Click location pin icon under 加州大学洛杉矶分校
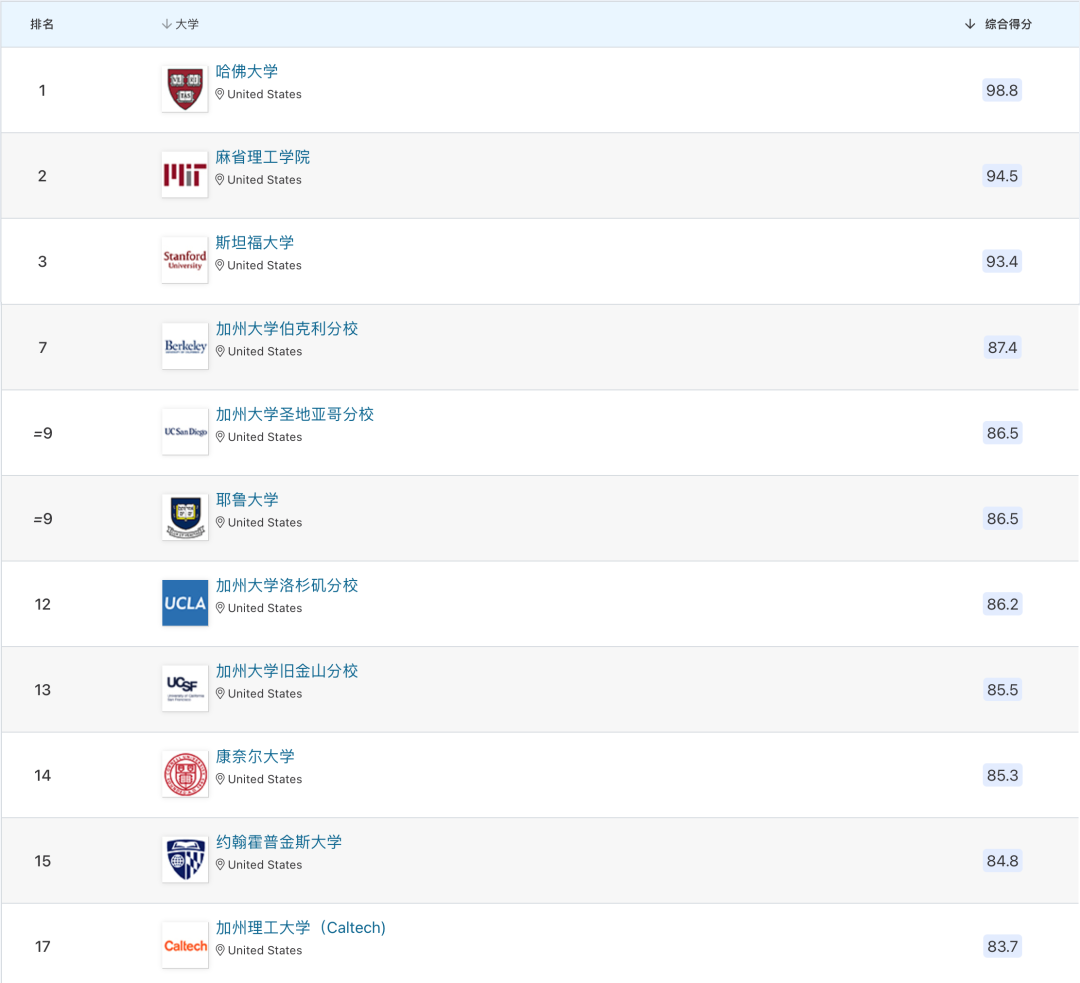 point(220,608)
